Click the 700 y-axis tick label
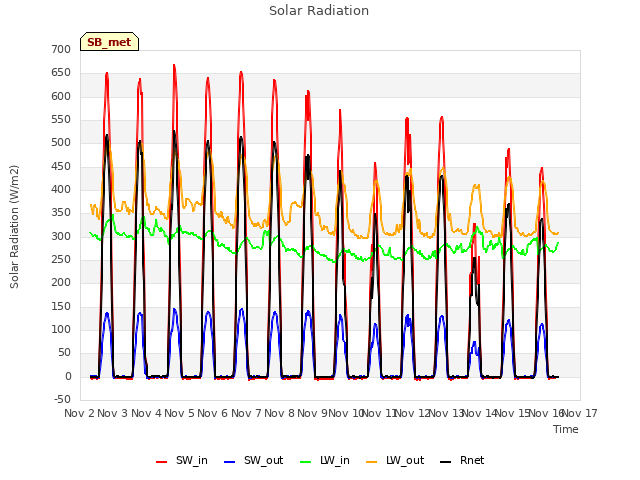The width and height of the screenshot is (640, 480). (x=61, y=49)
